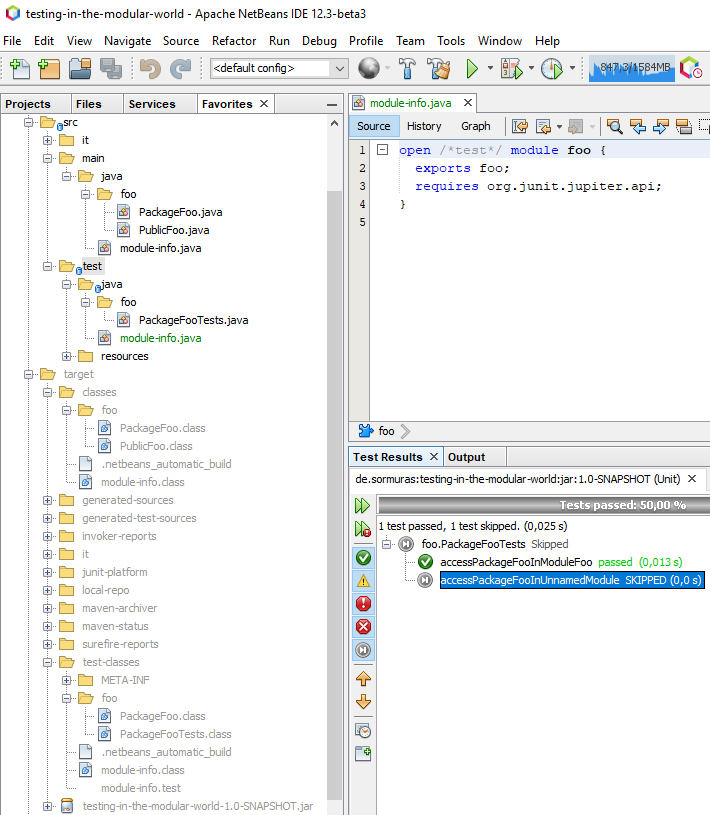Toggle Show Failed tests filter
This screenshot has height=815, width=710.
pos(363,603)
